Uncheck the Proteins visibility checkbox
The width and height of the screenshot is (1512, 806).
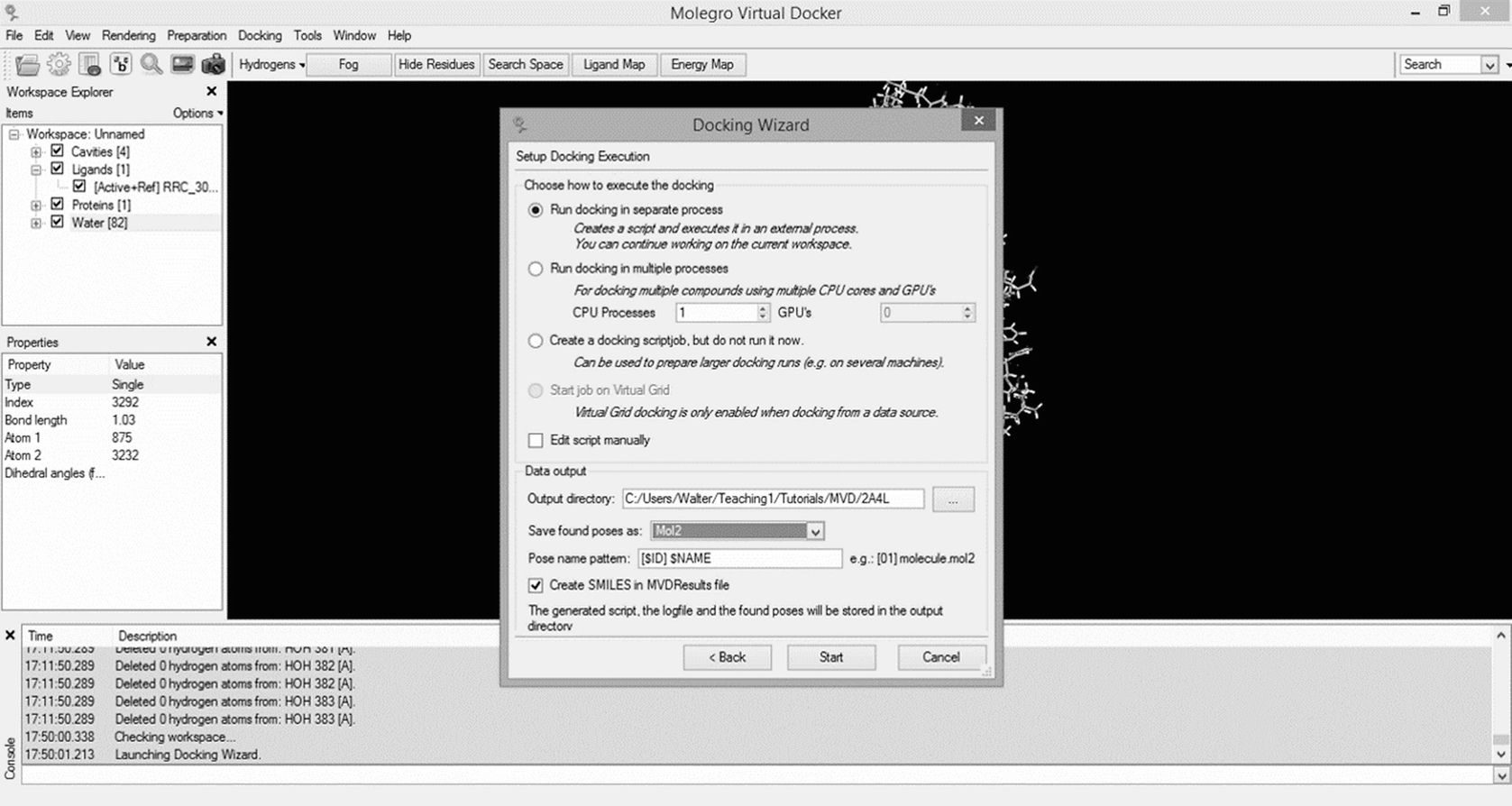click(x=57, y=205)
